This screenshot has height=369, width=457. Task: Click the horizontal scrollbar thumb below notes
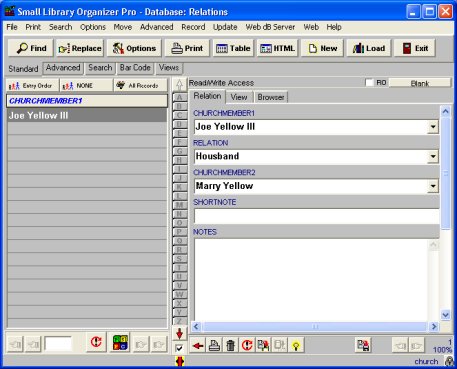(x=315, y=327)
